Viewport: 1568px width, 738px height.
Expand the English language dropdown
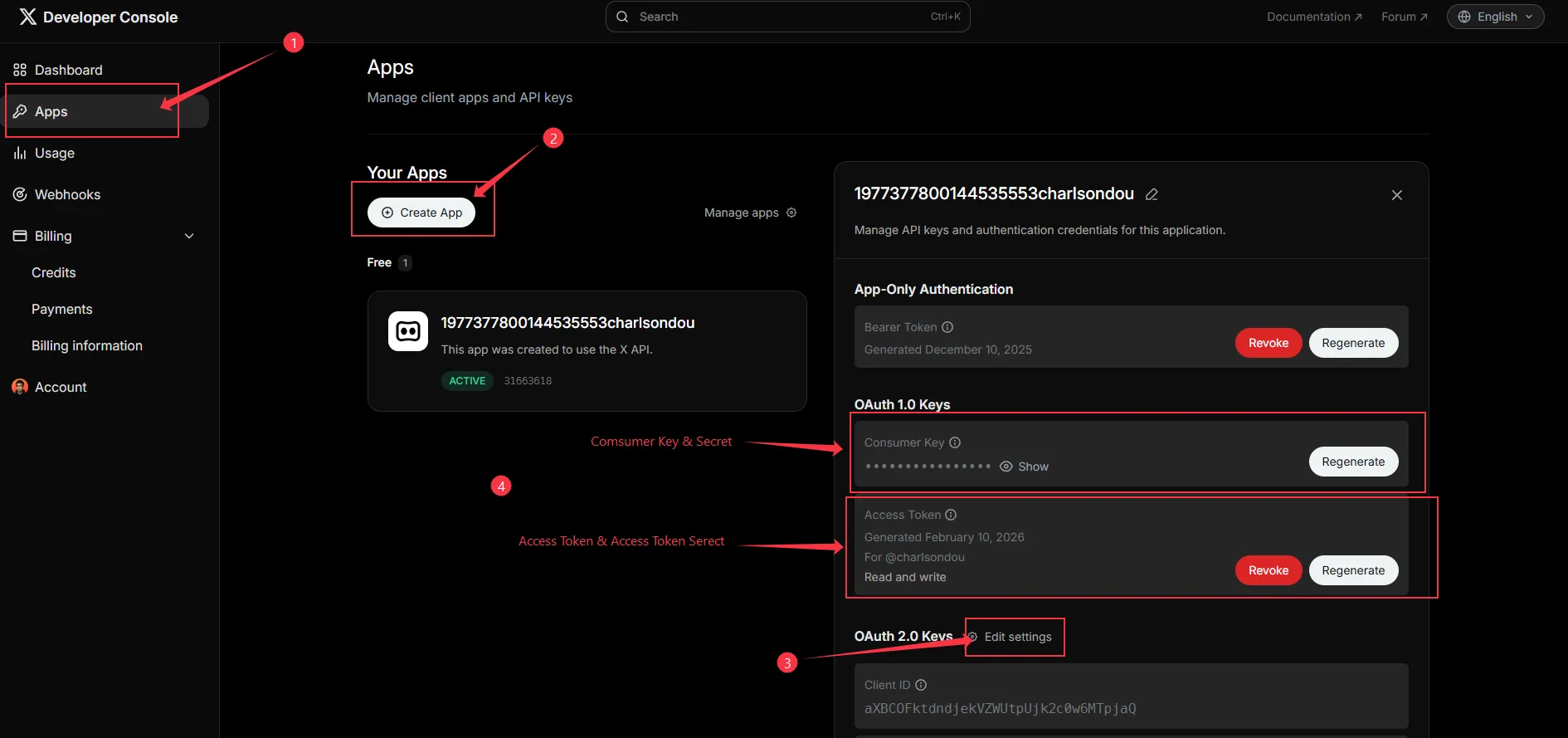[1495, 17]
